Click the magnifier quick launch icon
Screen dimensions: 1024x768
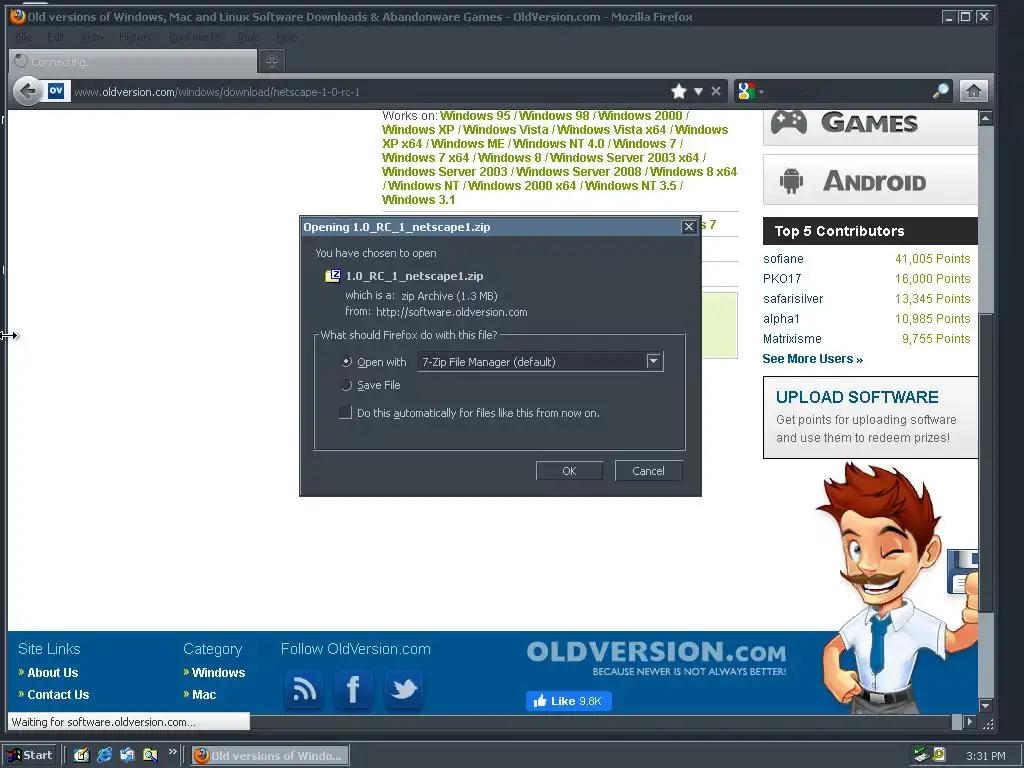[150, 755]
